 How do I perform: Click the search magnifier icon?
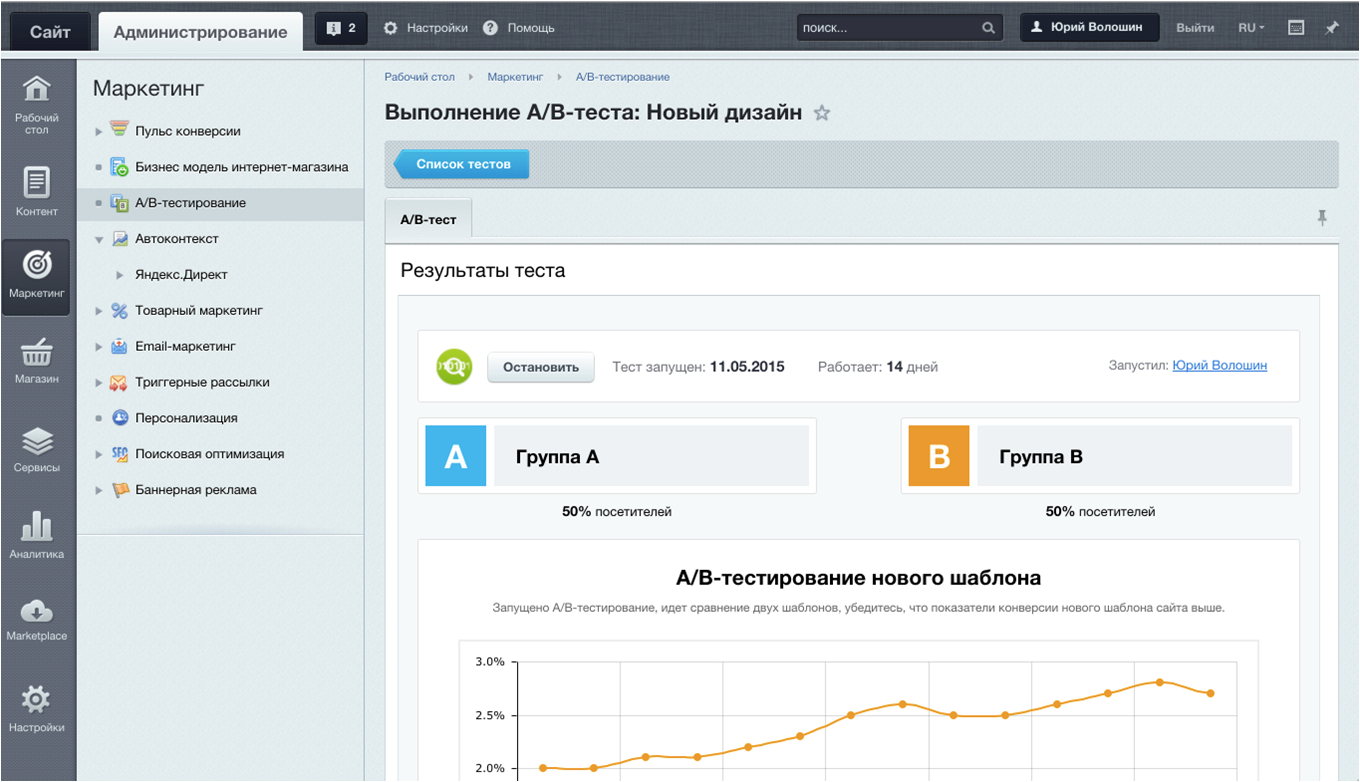tap(988, 28)
